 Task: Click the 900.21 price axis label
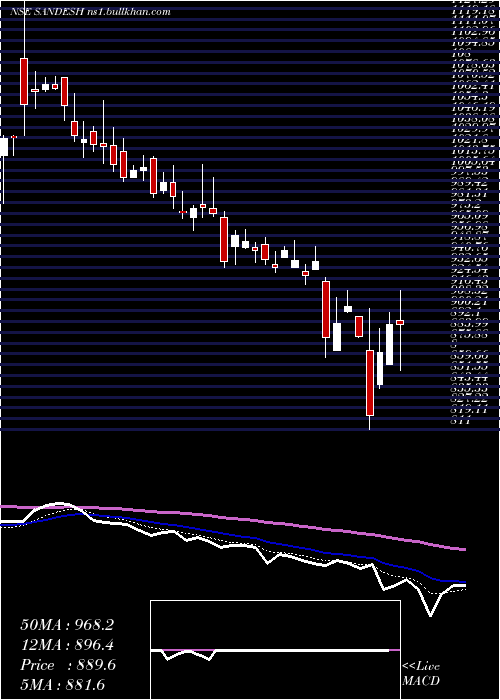click(x=469, y=301)
